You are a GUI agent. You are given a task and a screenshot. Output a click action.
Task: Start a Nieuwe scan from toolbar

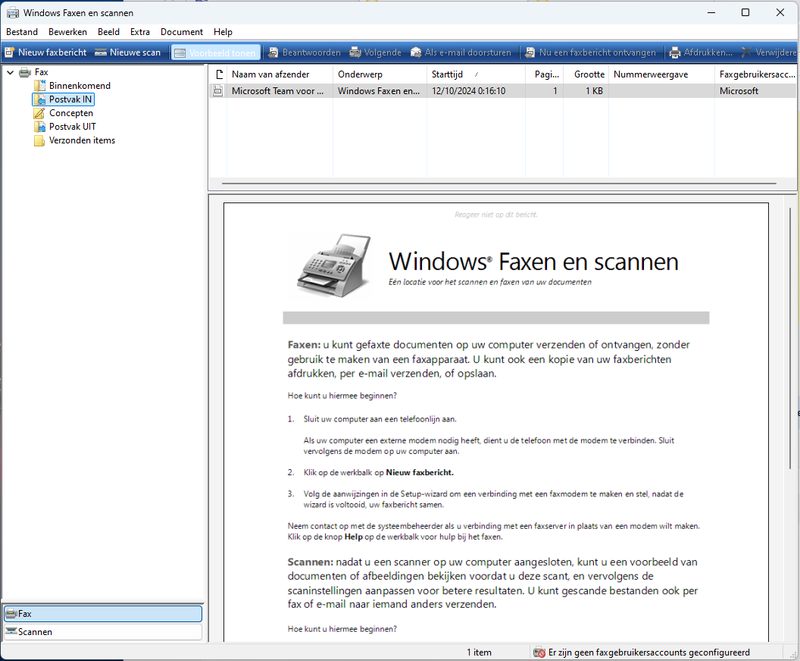coord(128,53)
